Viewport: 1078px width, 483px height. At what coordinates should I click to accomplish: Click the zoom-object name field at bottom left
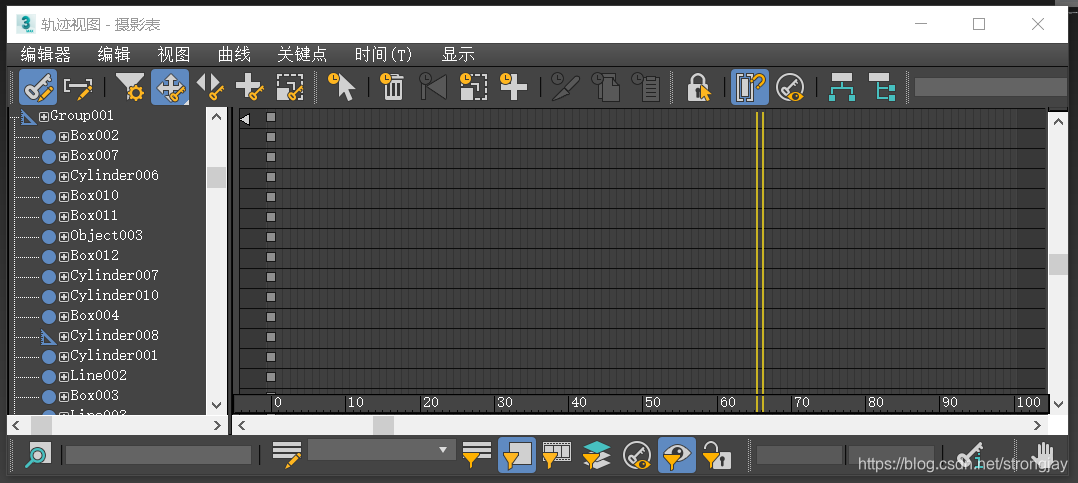click(x=158, y=455)
